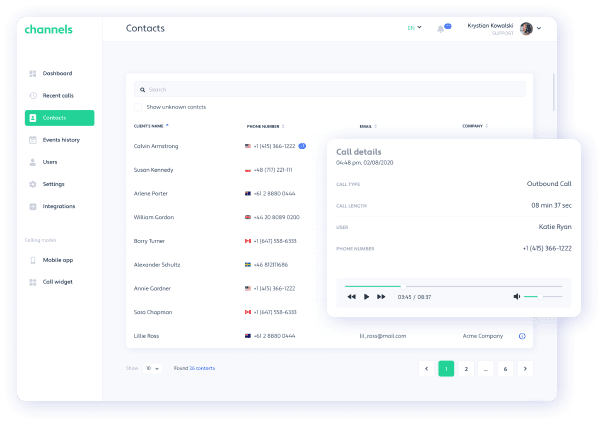
Task: Select Contacts in the sidebar
Action: [59, 118]
